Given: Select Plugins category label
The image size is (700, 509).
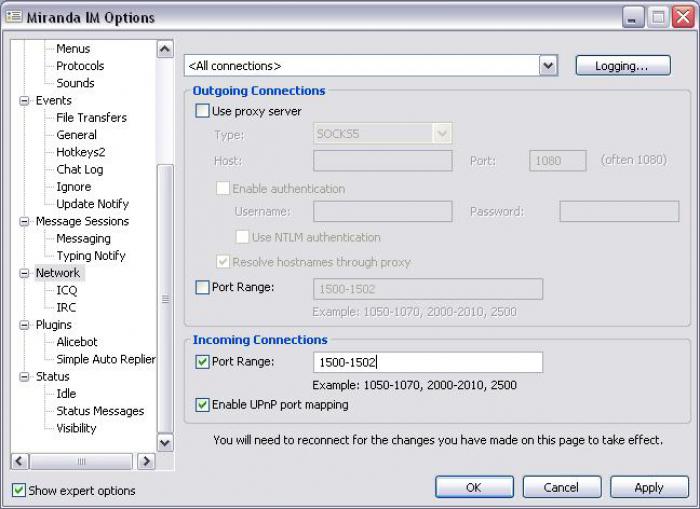Looking at the screenshot, I should pyautogui.click(x=54, y=325).
